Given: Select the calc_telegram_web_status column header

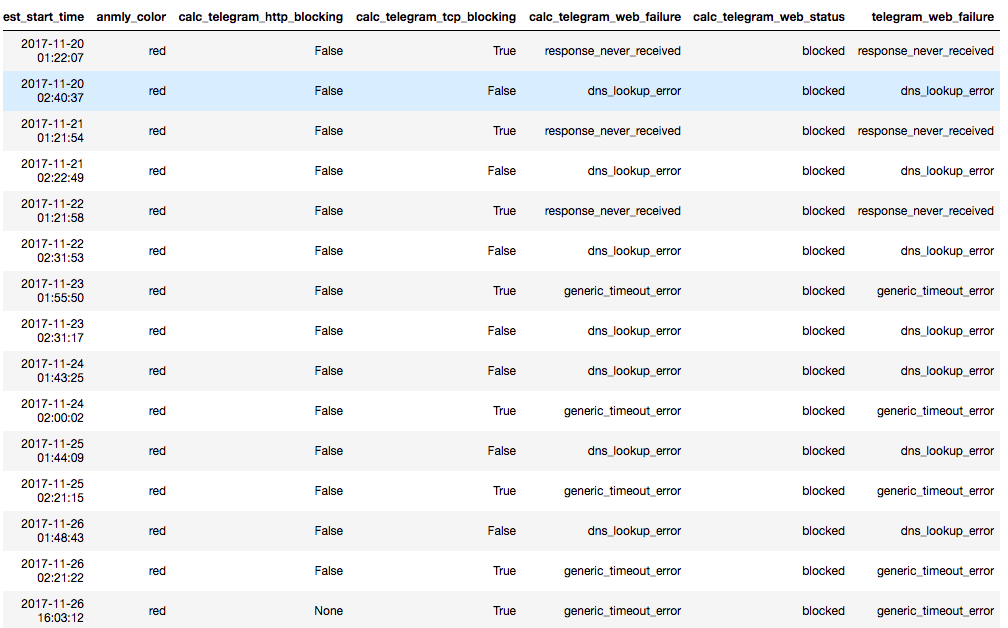Looking at the screenshot, I should (x=769, y=17).
